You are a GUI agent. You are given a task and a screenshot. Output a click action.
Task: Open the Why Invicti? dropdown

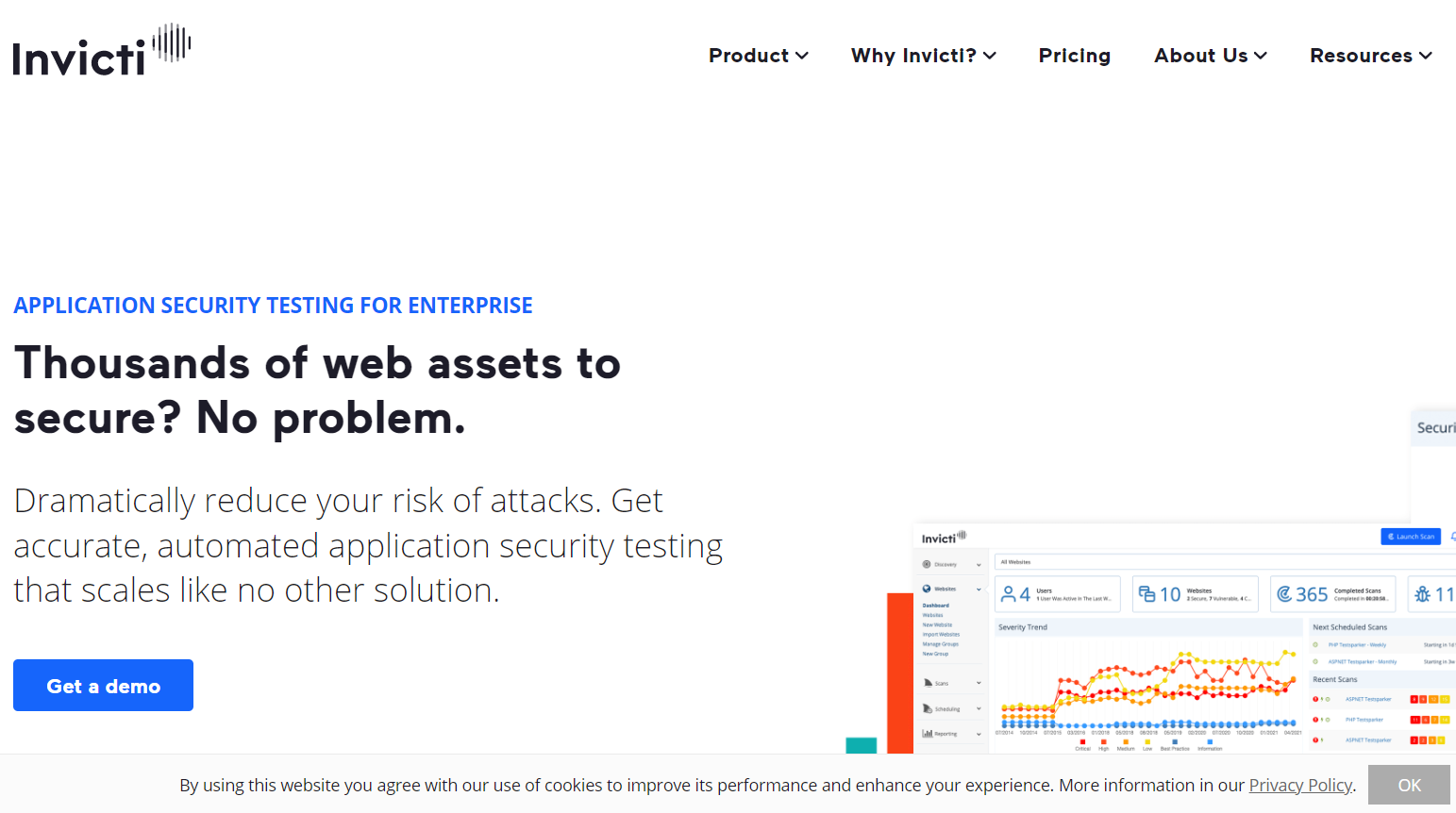pos(923,56)
